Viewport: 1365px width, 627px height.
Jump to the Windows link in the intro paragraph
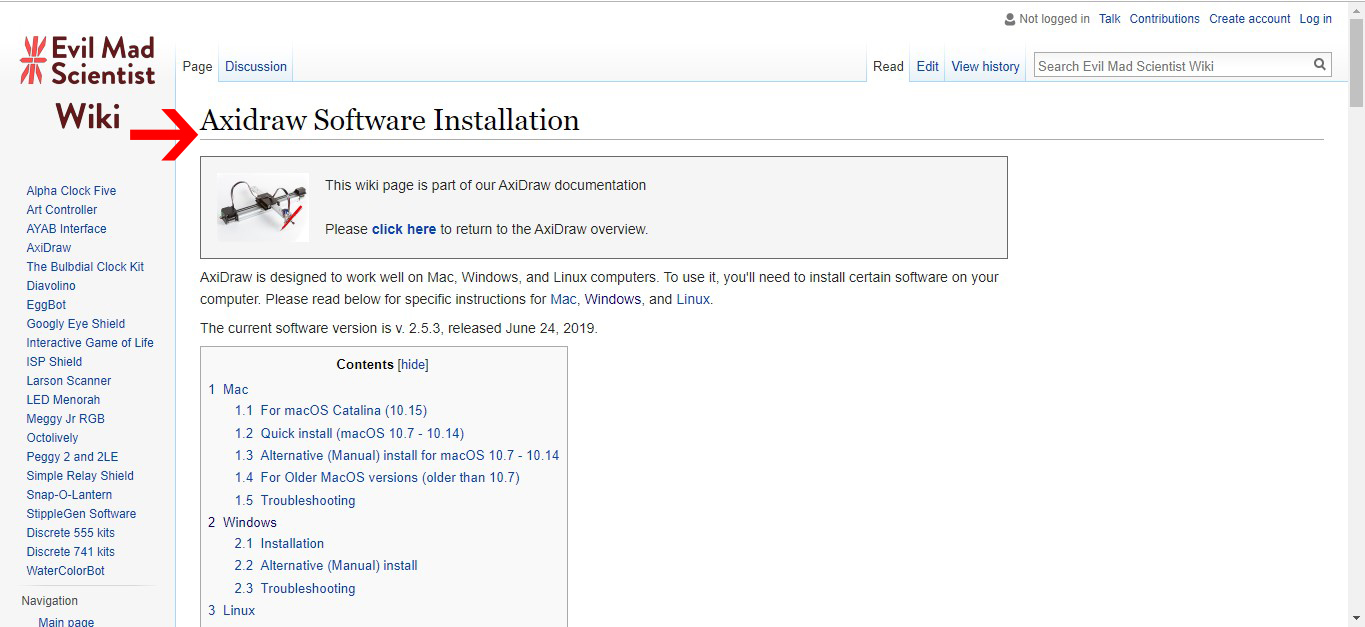(x=613, y=299)
